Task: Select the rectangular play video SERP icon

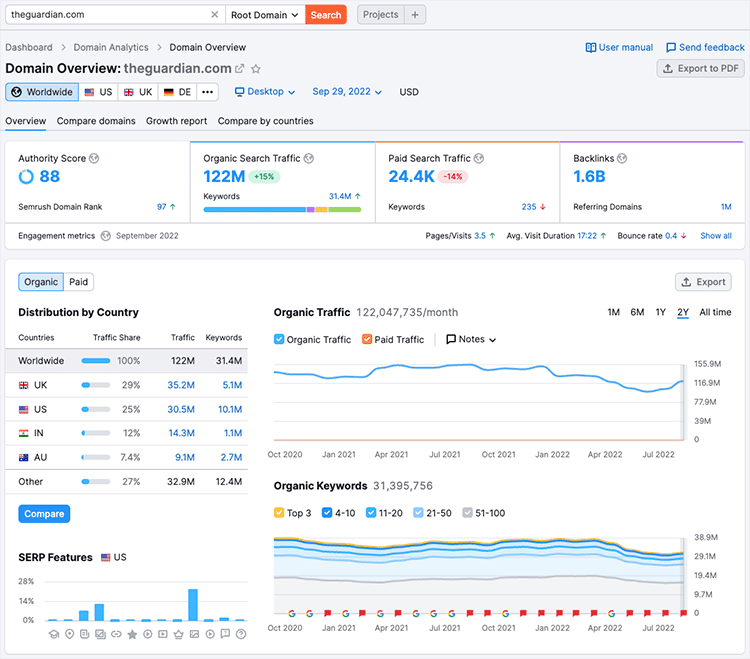Action: pos(163,634)
